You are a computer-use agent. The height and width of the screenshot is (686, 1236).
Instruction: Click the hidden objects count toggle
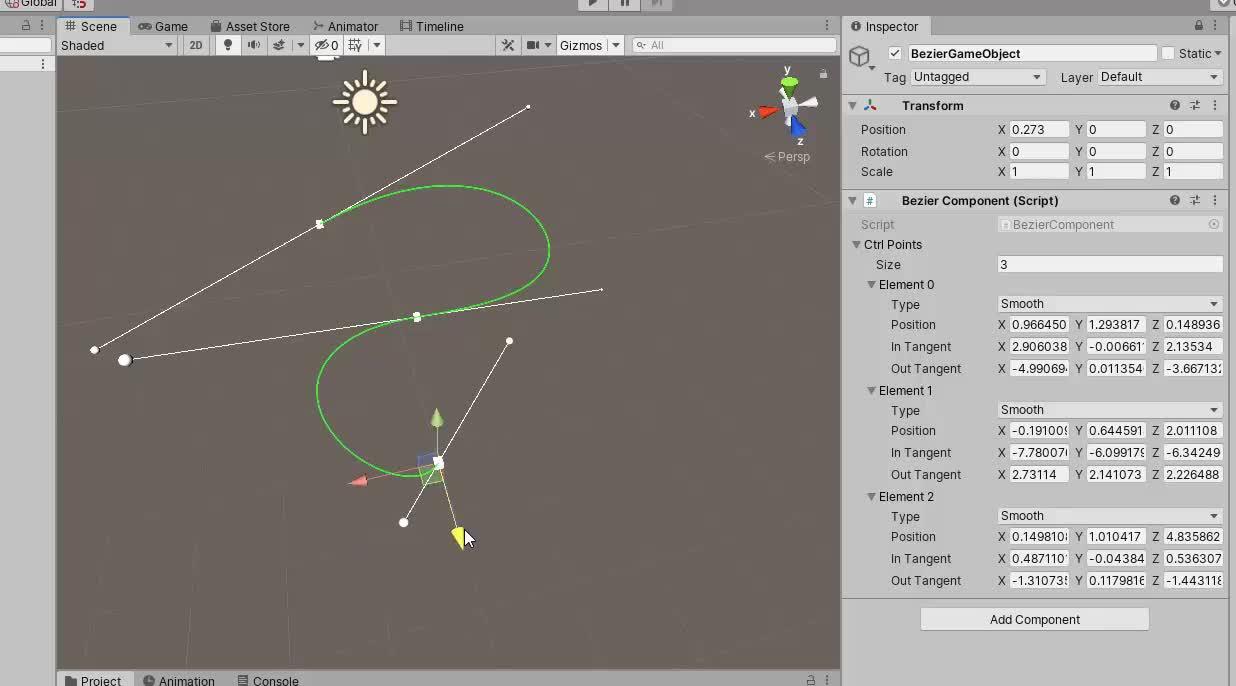point(327,45)
